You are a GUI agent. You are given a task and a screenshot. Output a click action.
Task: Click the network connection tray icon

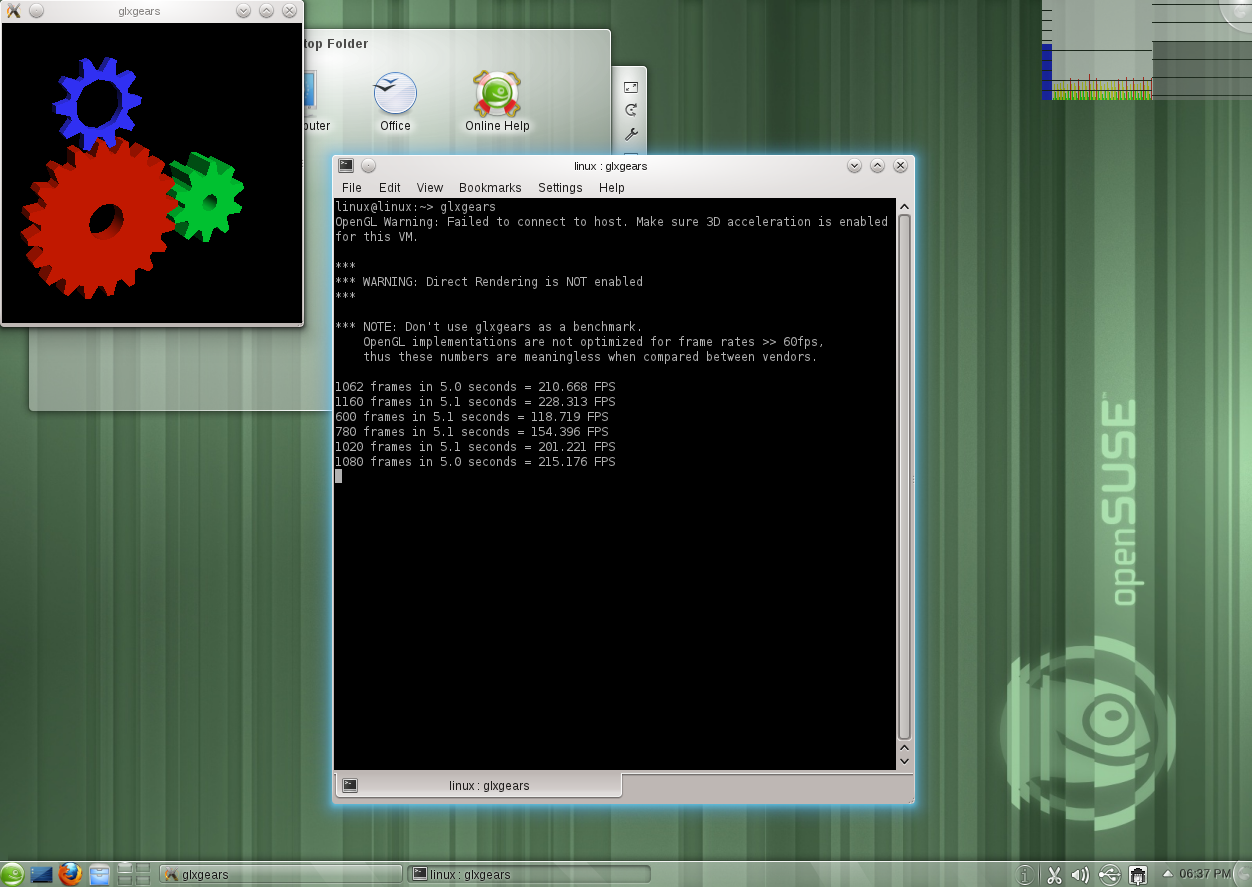coord(1137,875)
